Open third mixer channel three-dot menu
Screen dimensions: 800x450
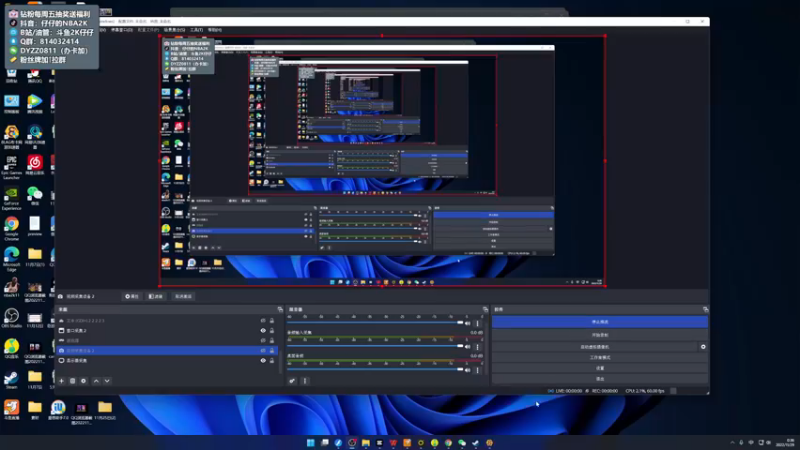tap(478, 370)
